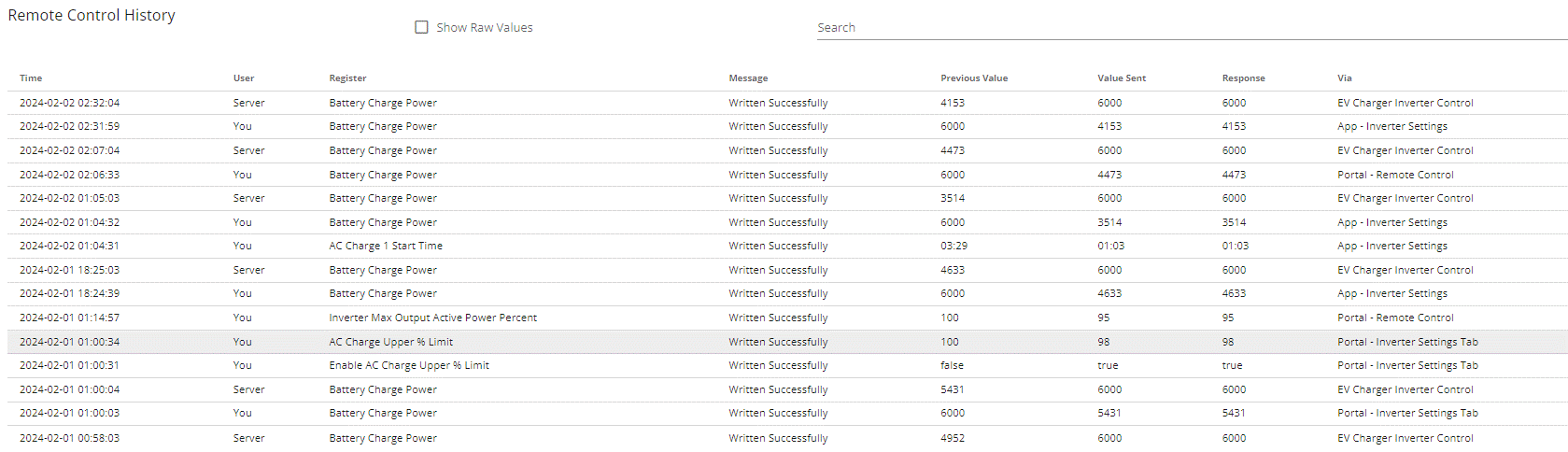Select the 2024-02-02 02:32:04 row
Image resolution: width=1568 pixels, height=452 pixels.
(787, 103)
